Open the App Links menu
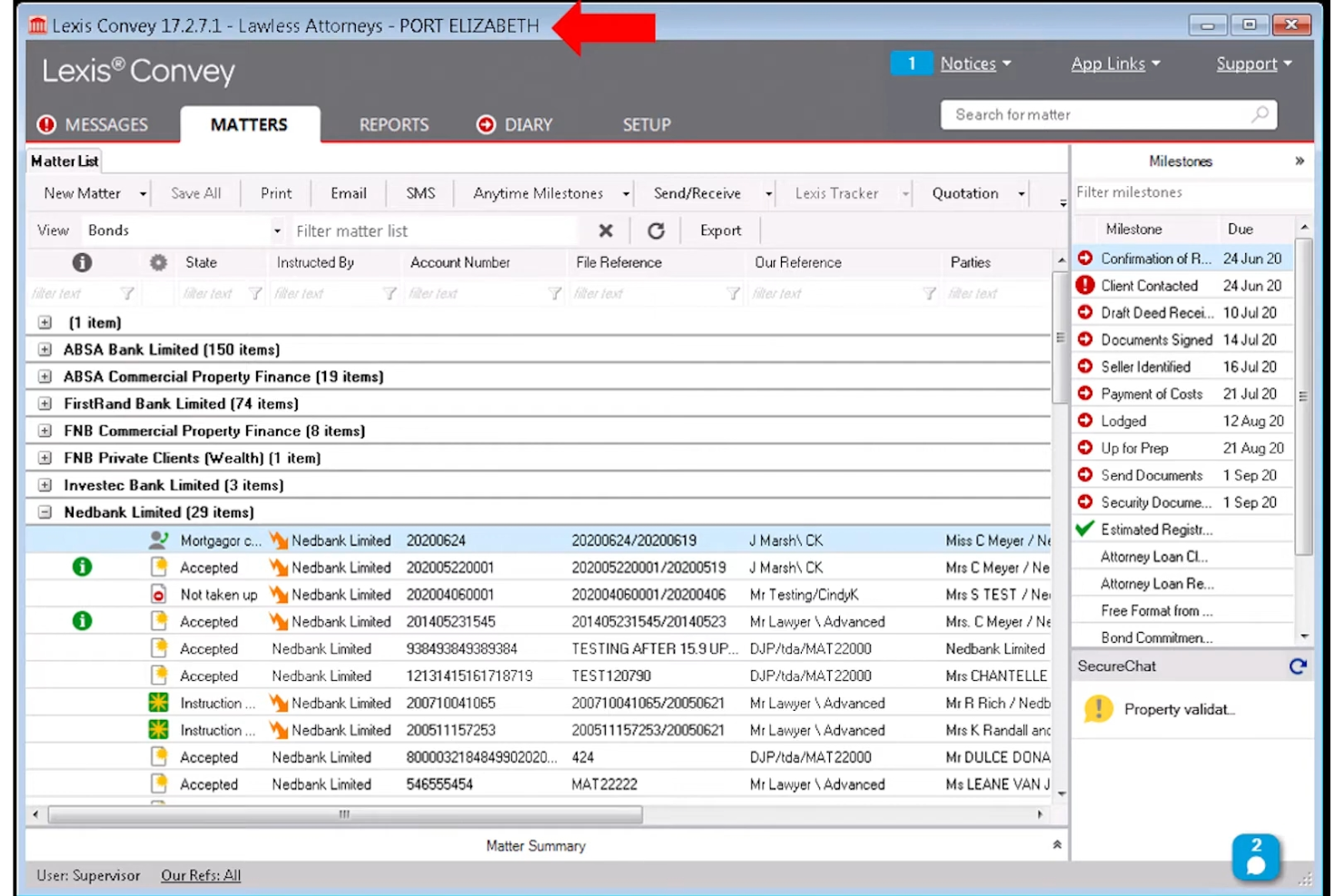1344x896 pixels. [x=1115, y=64]
